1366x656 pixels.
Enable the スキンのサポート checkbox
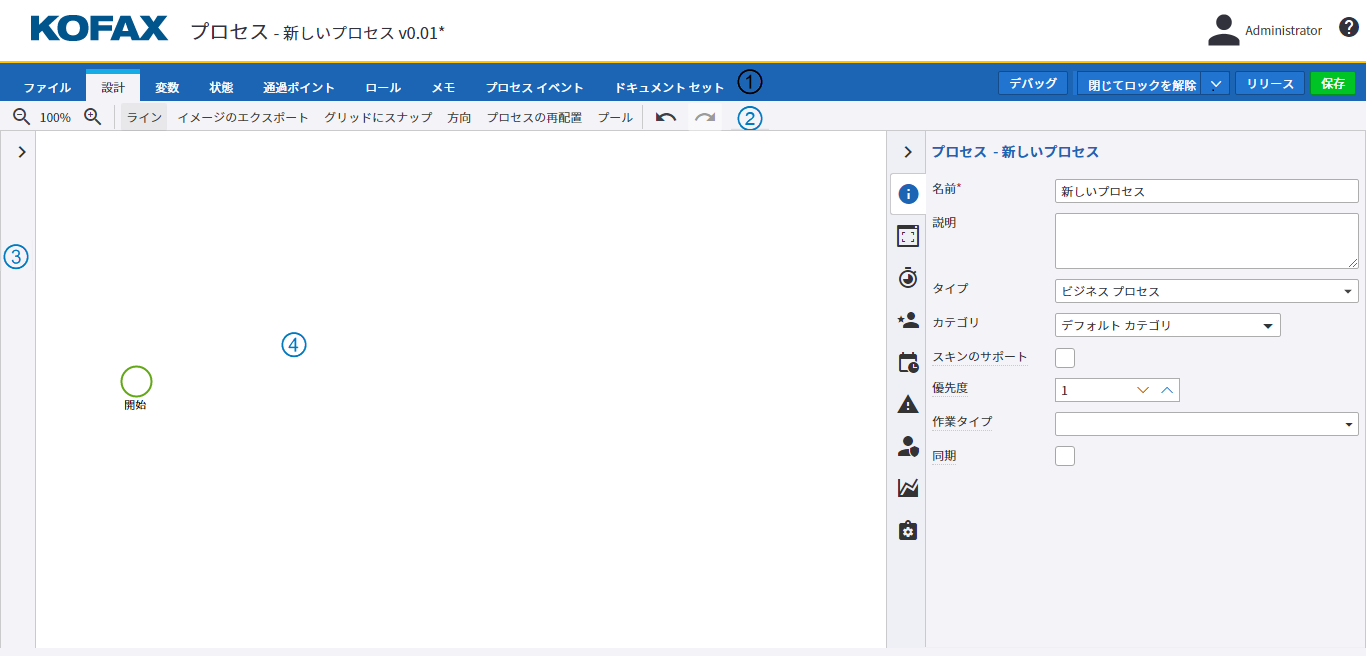coord(1065,358)
